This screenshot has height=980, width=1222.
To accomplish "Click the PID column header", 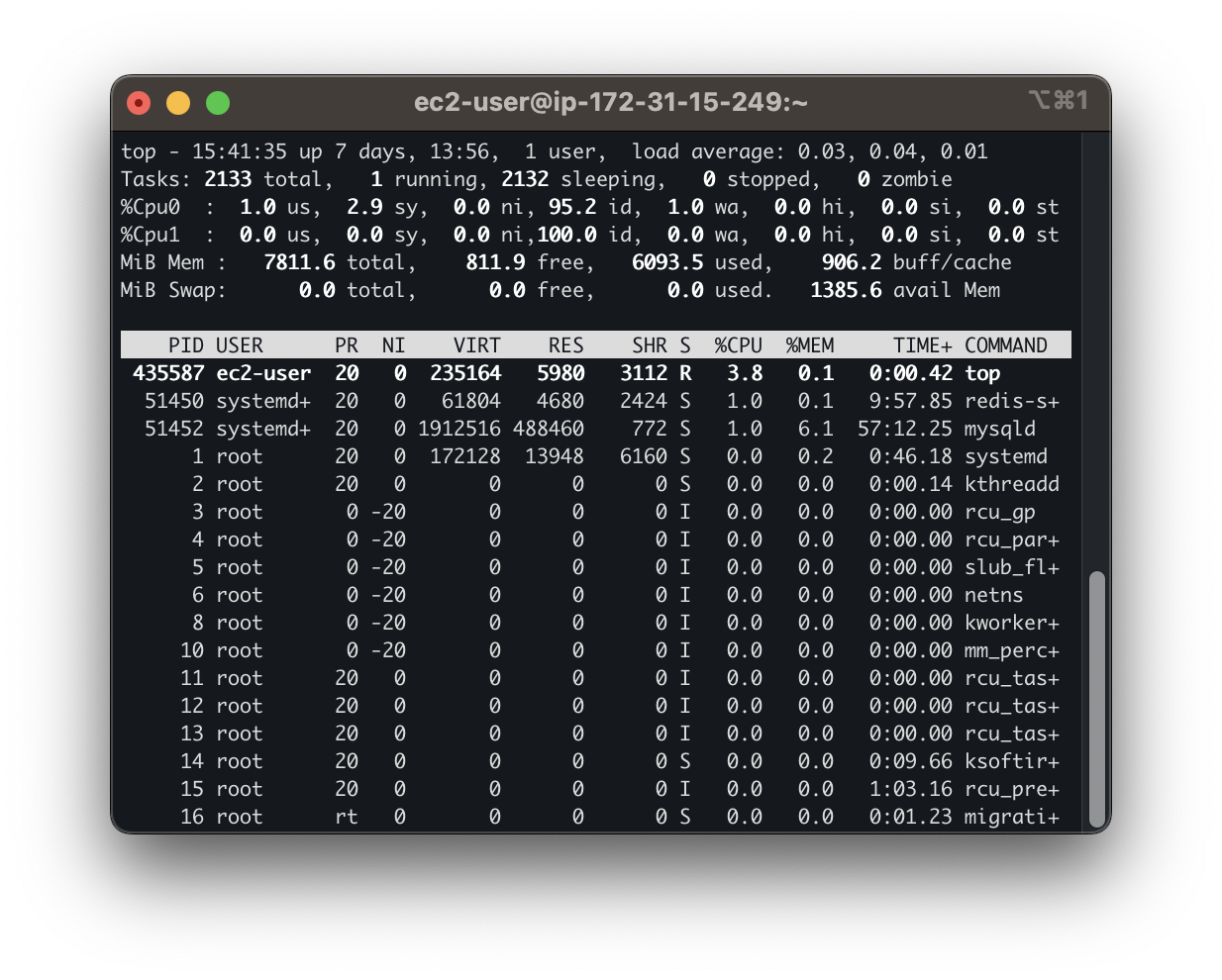I will tap(185, 344).
